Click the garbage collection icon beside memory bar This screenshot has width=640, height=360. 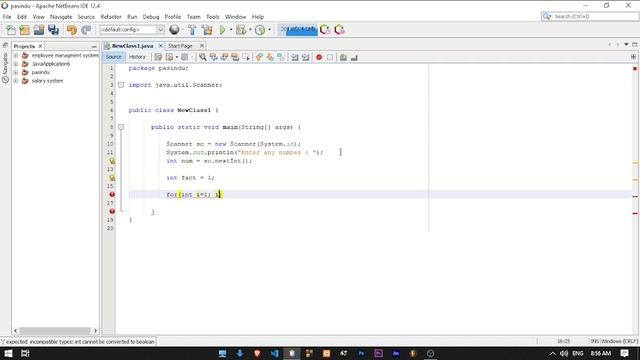click(325, 30)
